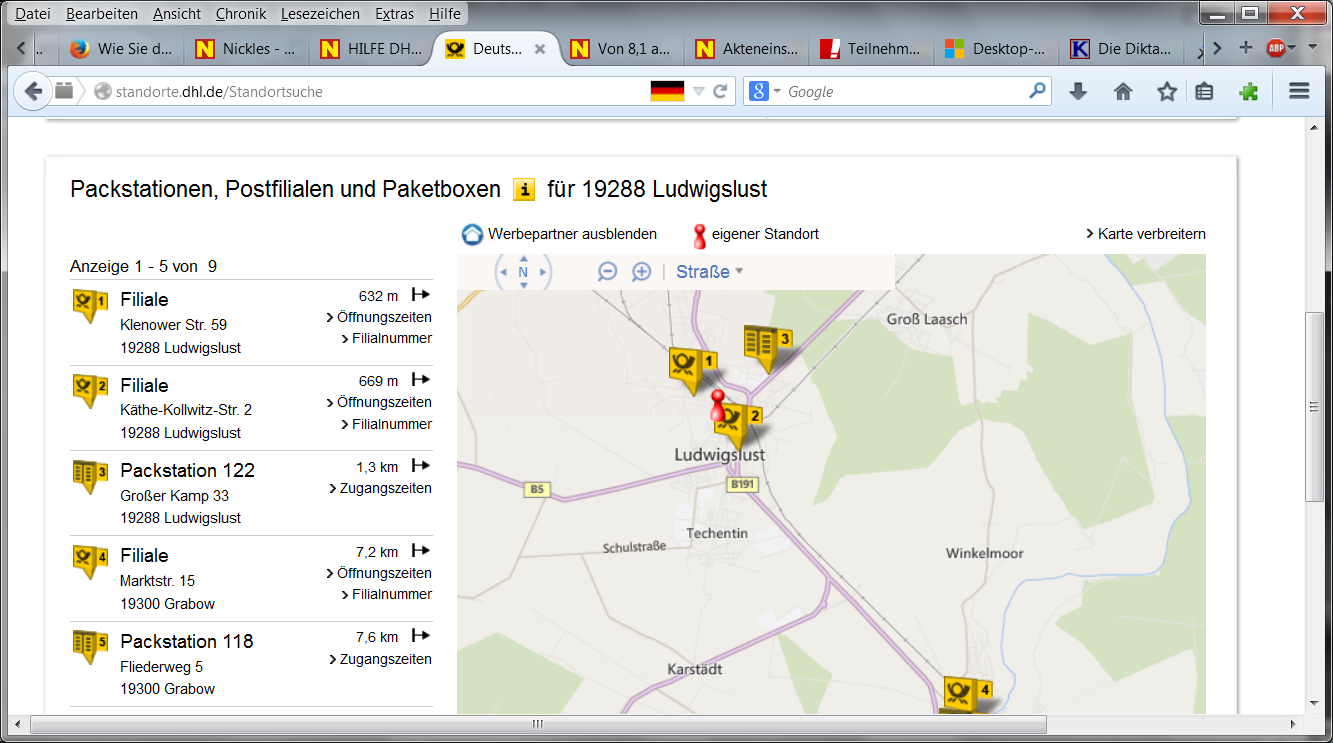Click the map compass north control

[x=523, y=271]
